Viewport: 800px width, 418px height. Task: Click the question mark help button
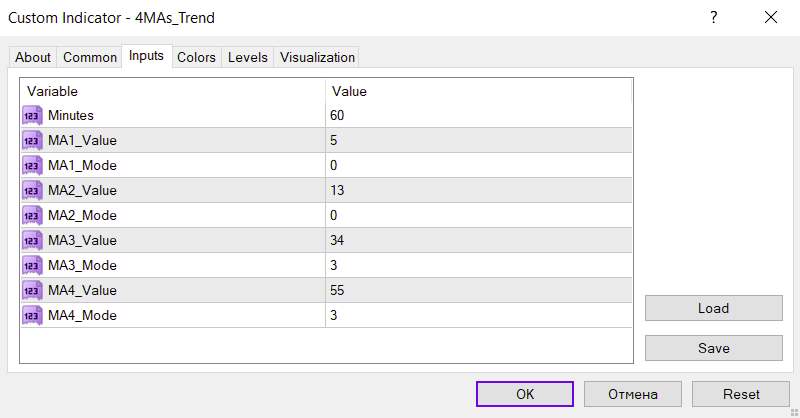(713, 17)
